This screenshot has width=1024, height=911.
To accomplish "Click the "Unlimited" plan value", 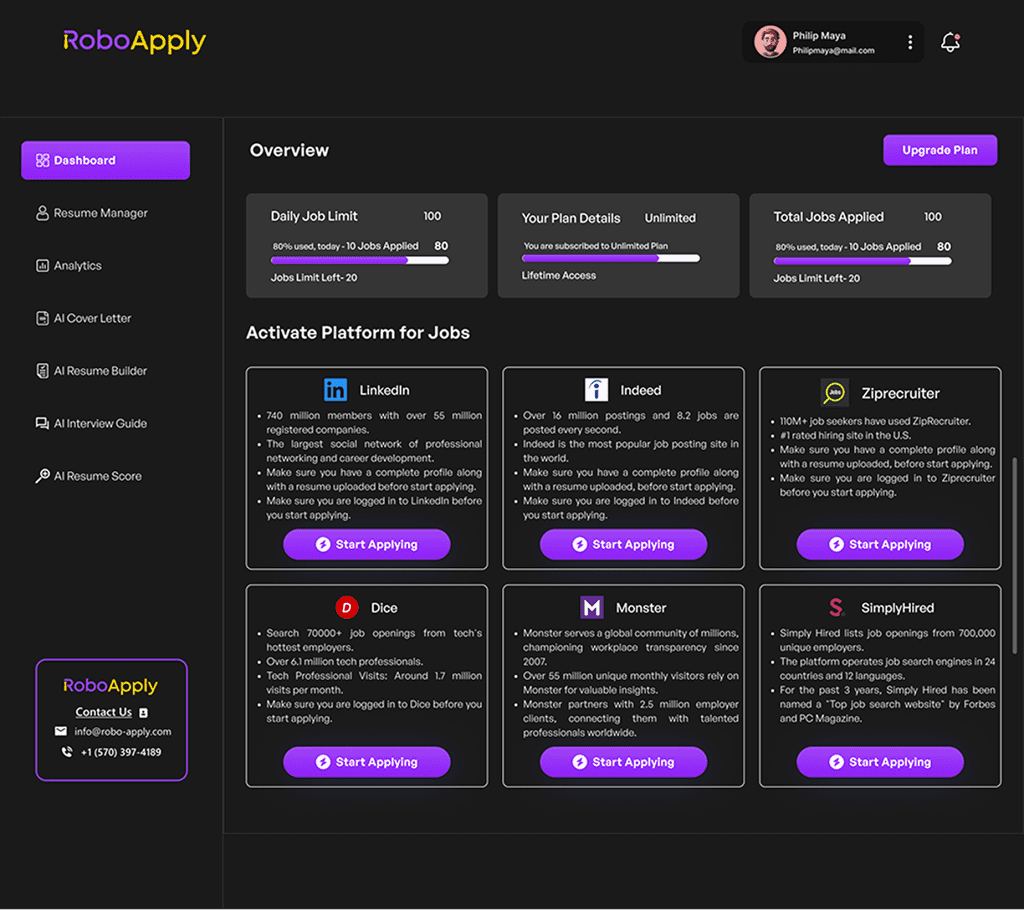I will tap(670, 218).
